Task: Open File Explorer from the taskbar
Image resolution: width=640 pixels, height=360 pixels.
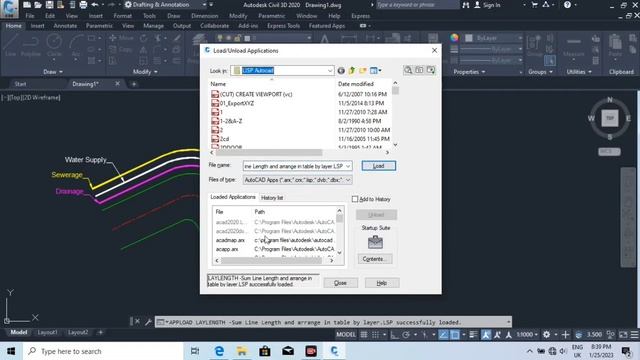Action: 242,351
